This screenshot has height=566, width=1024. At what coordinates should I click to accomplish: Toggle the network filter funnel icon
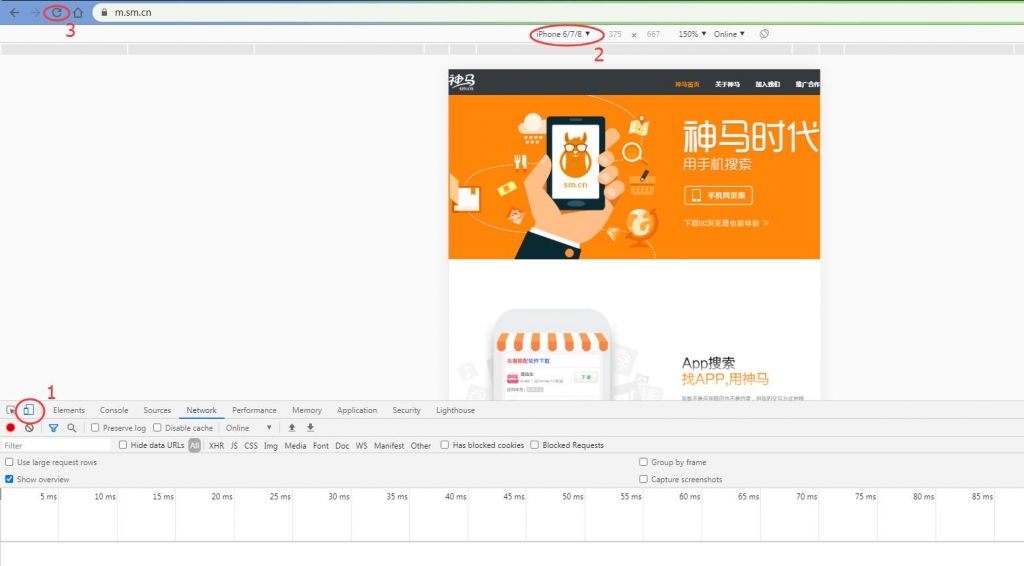pyautogui.click(x=53, y=428)
